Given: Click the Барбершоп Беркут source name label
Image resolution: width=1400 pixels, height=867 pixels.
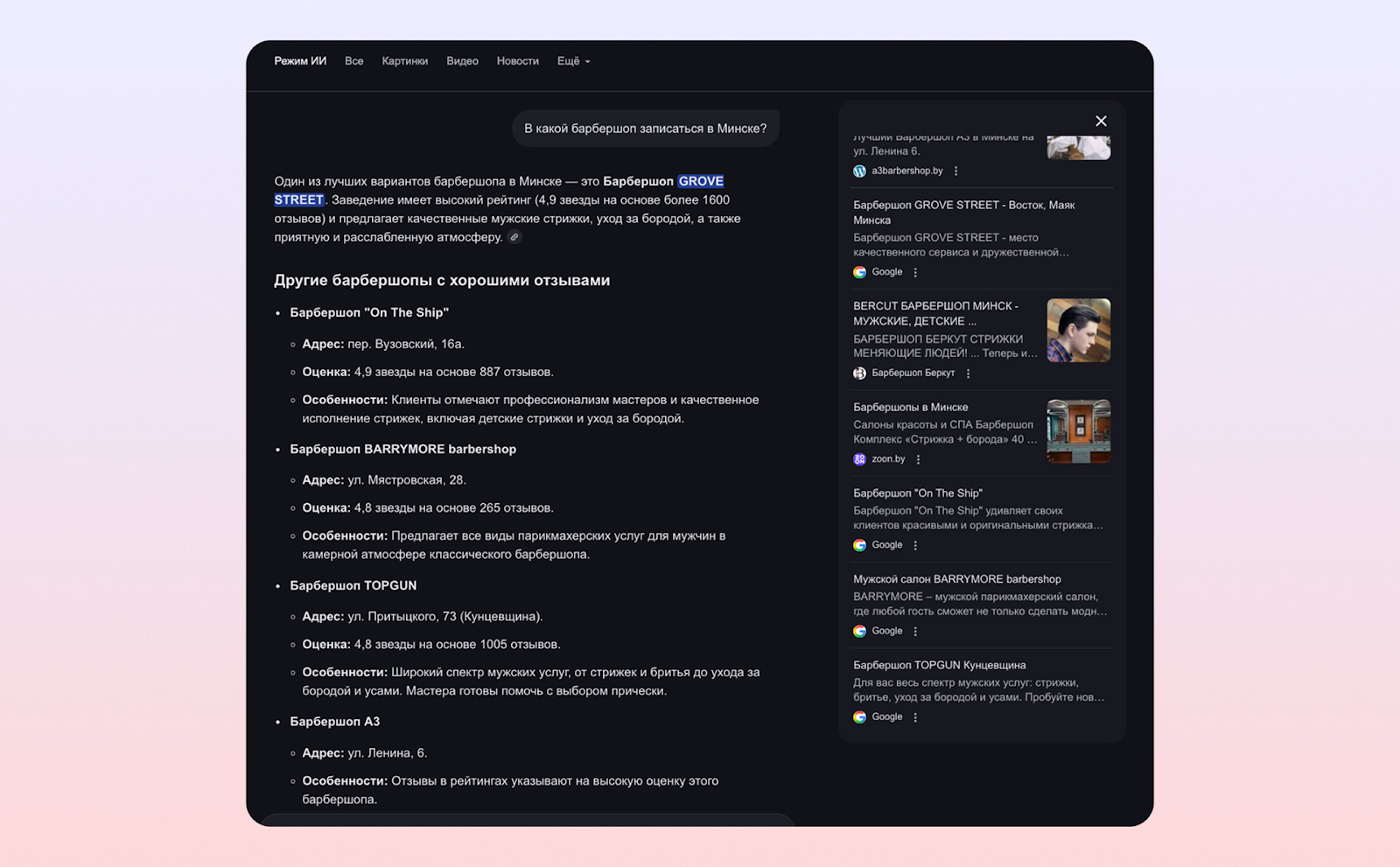Looking at the screenshot, I should tap(913, 374).
